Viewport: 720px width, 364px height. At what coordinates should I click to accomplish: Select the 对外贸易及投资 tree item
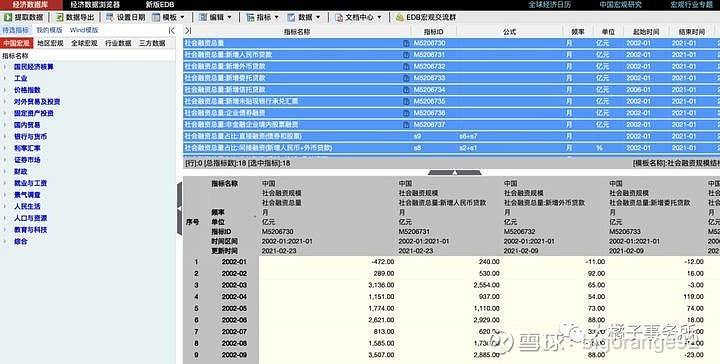(x=37, y=102)
